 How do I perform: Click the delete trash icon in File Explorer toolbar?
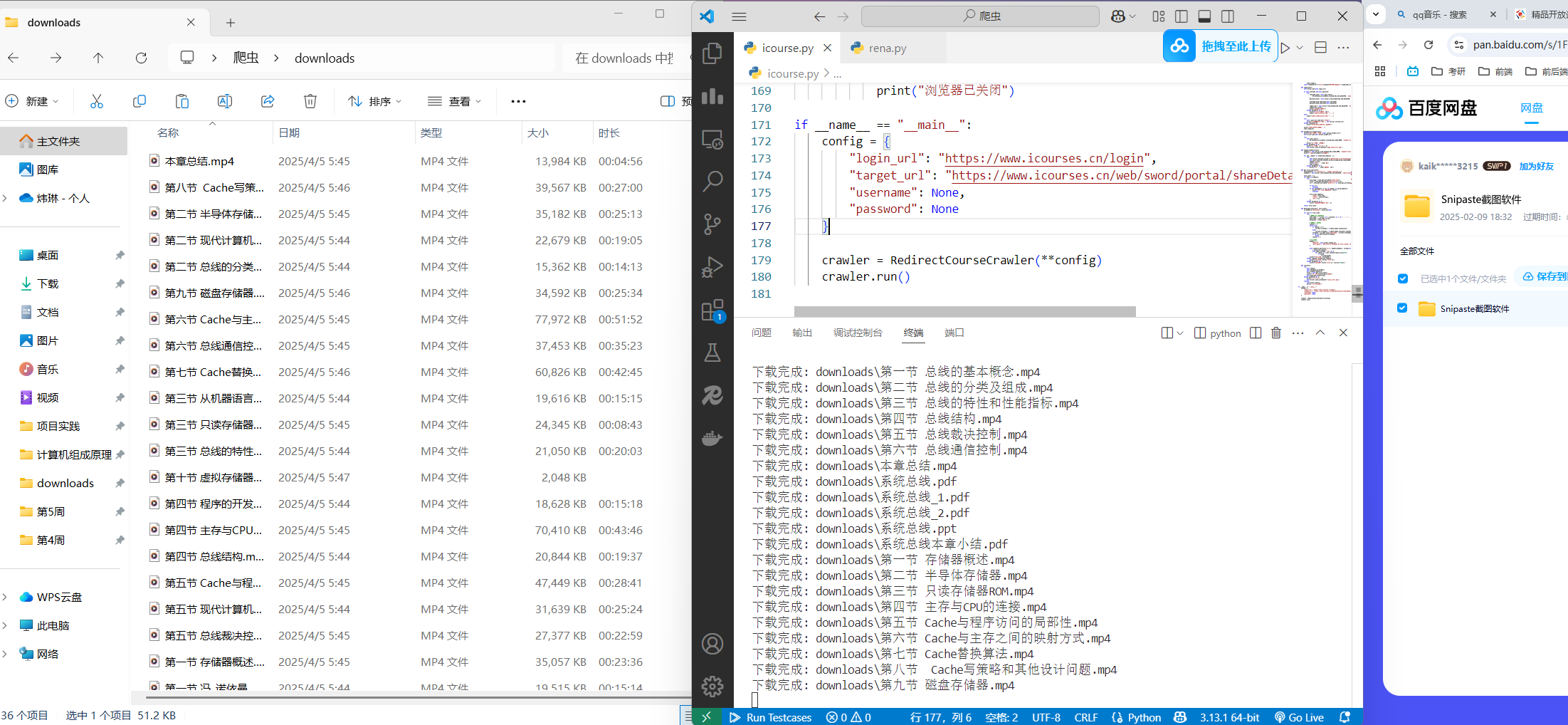coord(310,101)
